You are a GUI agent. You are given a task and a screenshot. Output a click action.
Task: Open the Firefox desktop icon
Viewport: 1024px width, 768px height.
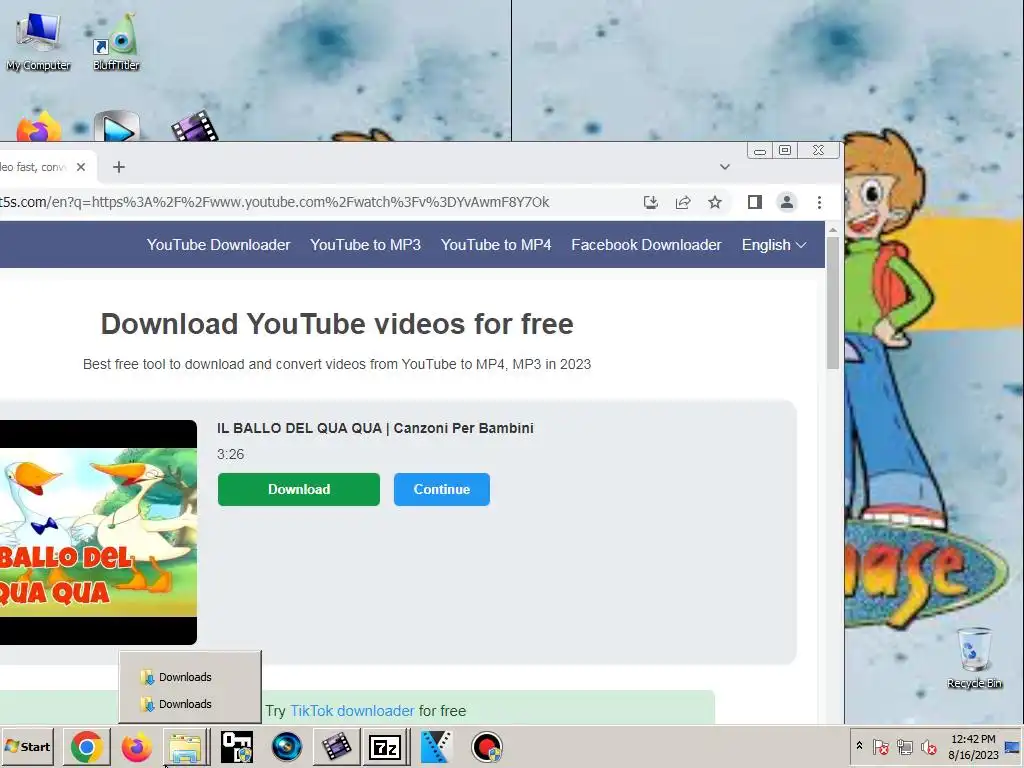click(x=38, y=127)
